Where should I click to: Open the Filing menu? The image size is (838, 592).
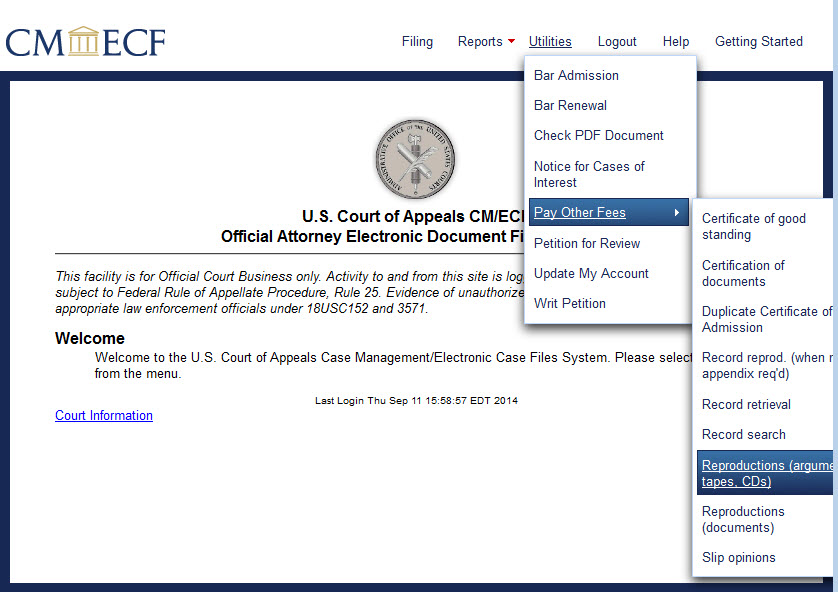click(x=417, y=42)
